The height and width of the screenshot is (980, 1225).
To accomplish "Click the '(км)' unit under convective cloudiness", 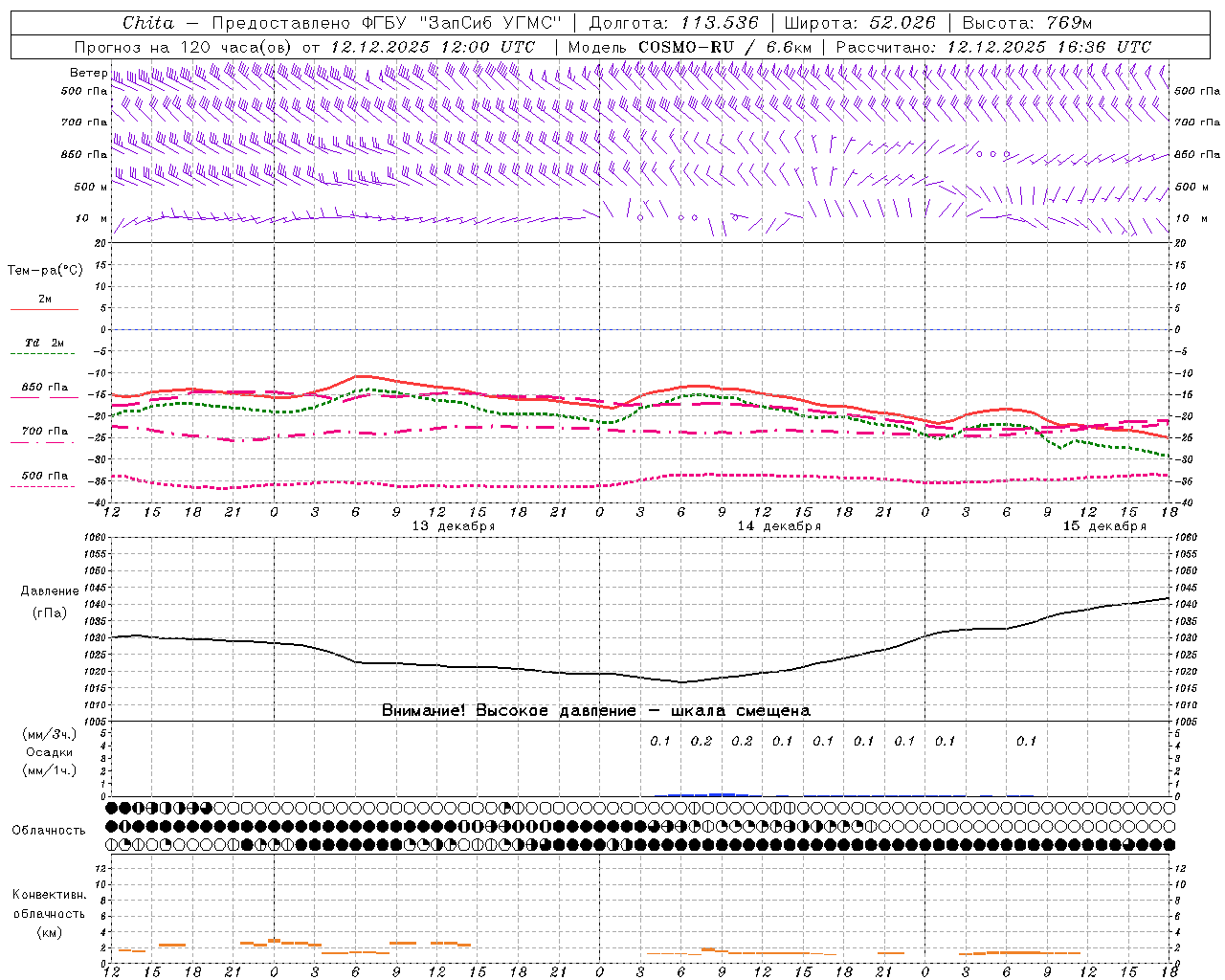I will (x=50, y=932).
